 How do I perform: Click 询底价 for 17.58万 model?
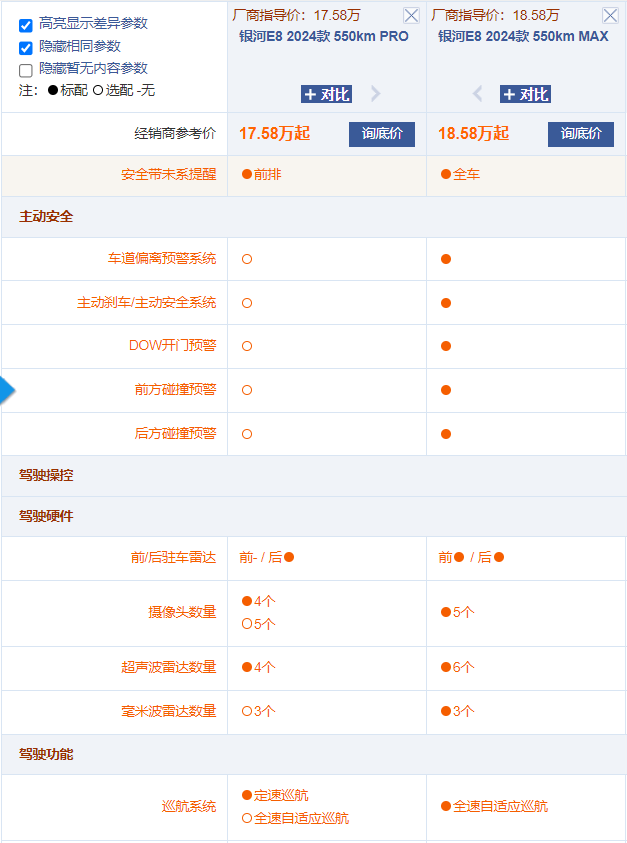pyautogui.click(x=382, y=134)
